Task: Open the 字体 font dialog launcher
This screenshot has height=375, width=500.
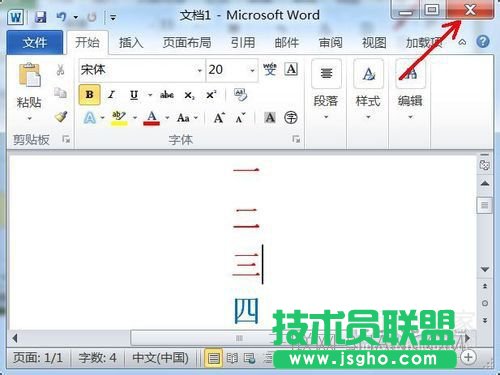Action: [x=296, y=139]
